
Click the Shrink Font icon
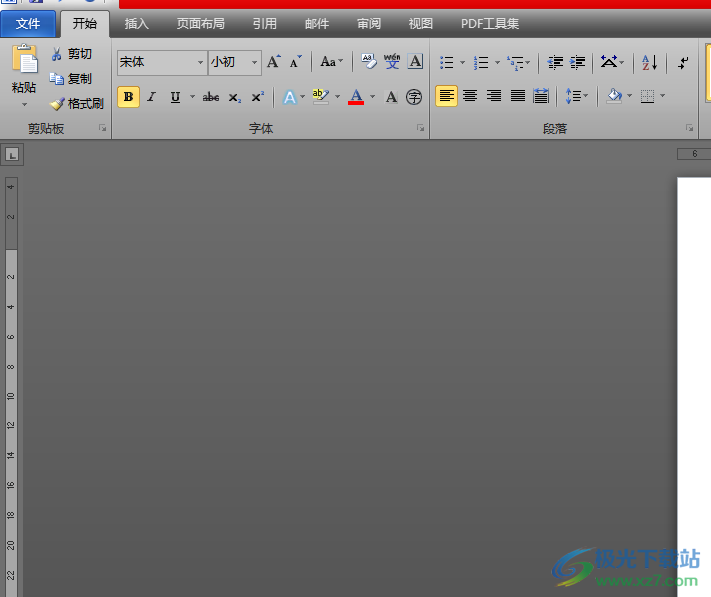tap(296, 62)
